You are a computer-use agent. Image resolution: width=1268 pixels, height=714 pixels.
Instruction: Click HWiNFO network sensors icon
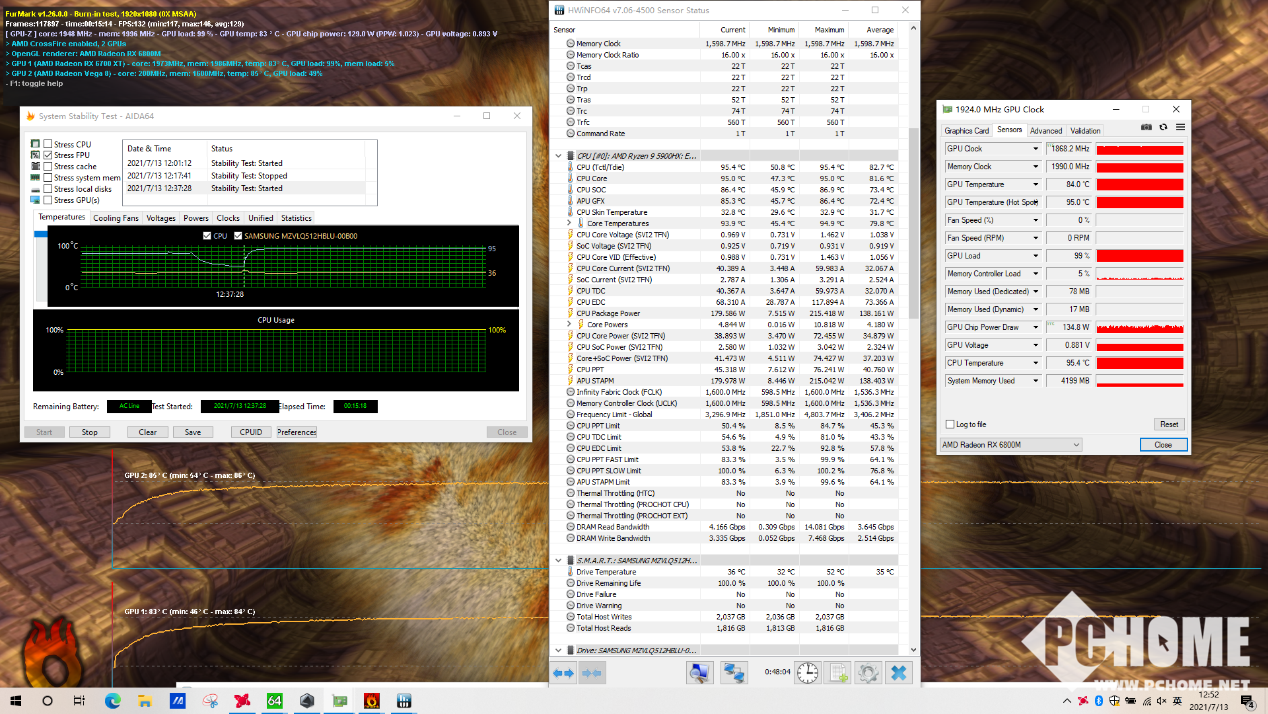click(734, 674)
